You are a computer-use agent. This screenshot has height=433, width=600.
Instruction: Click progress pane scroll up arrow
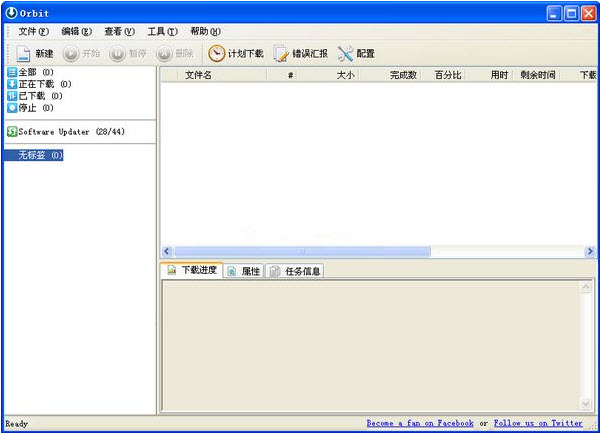point(585,288)
